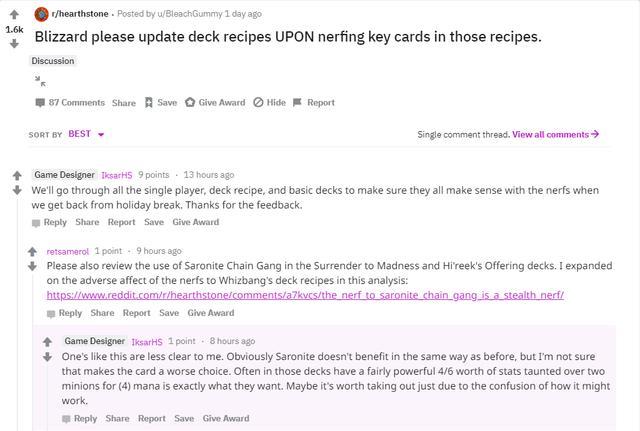The height and width of the screenshot is (431, 640).
Task: Select the Discussion flair tag
Action: (53, 61)
